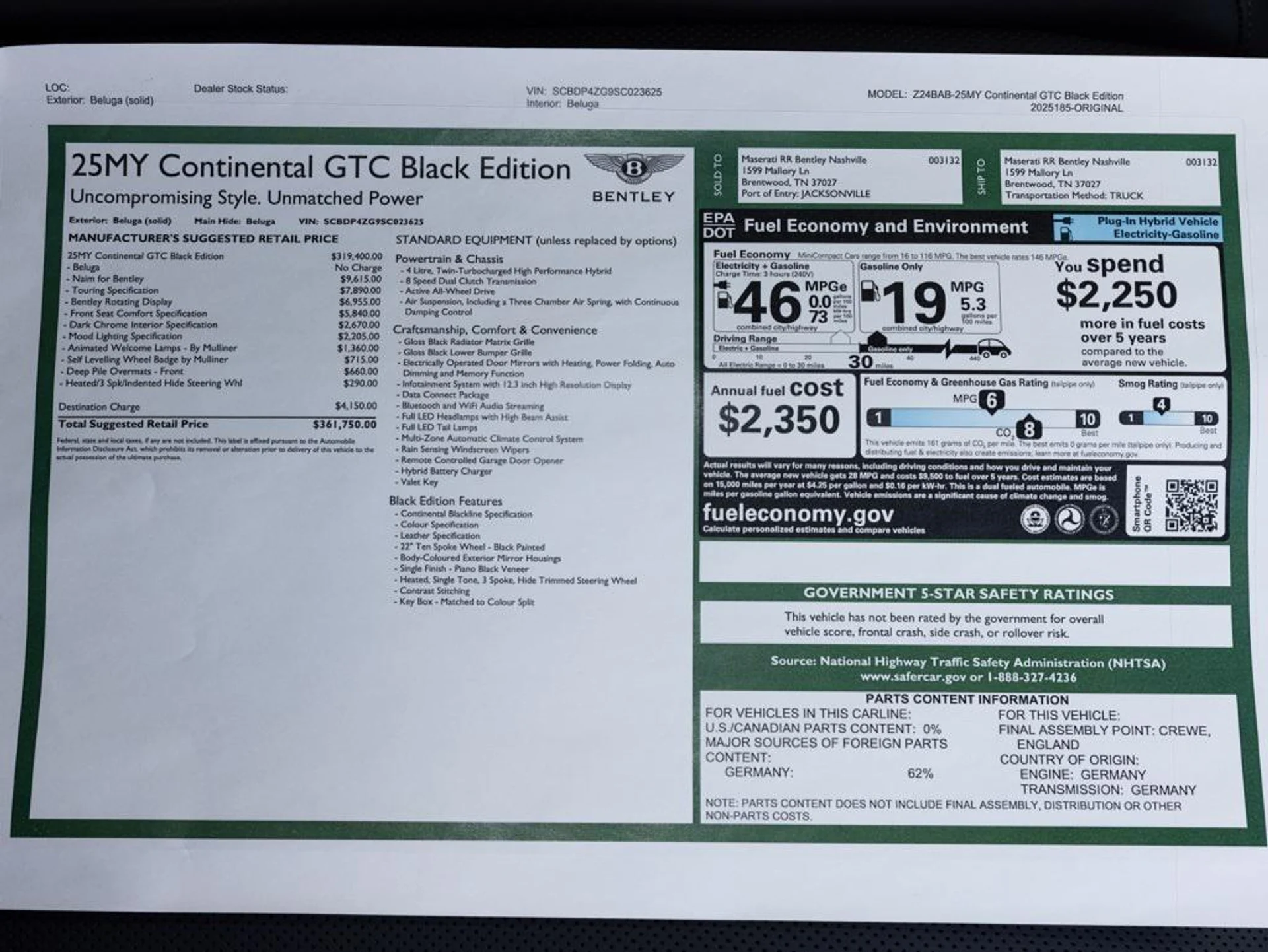
Task: Click the plug-in hybrid charger icon in header
Action: 1063,228
